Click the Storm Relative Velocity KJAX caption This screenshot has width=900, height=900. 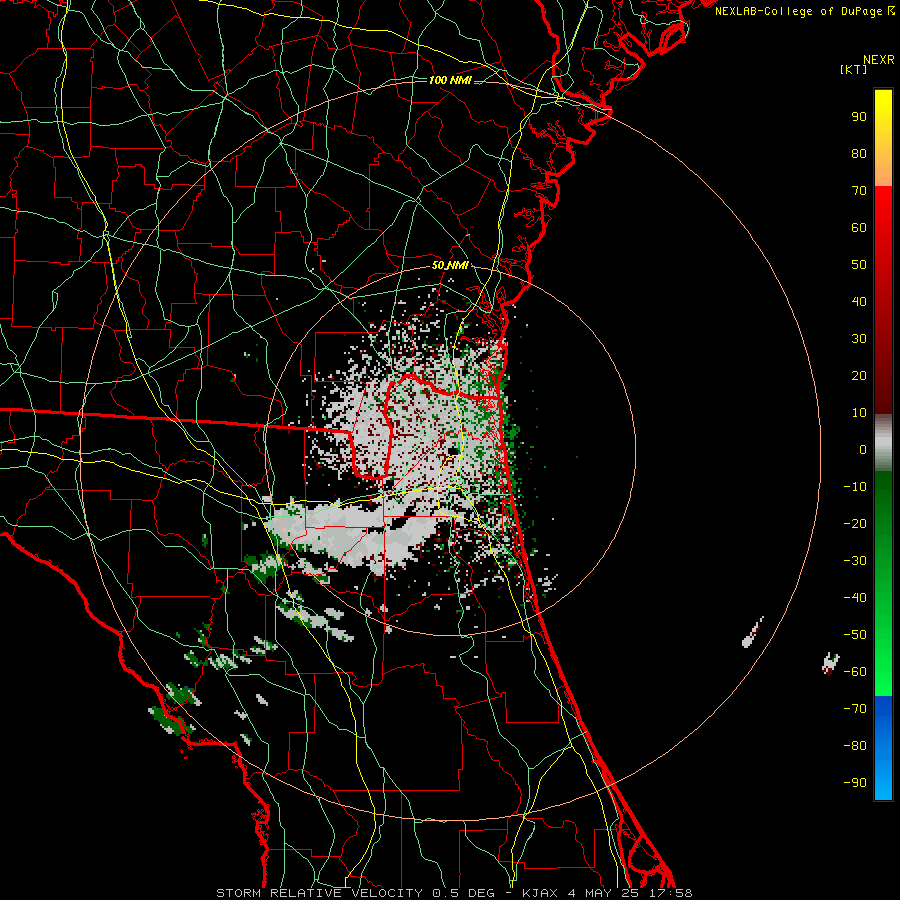pyautogui.click(x=454, y=893)
